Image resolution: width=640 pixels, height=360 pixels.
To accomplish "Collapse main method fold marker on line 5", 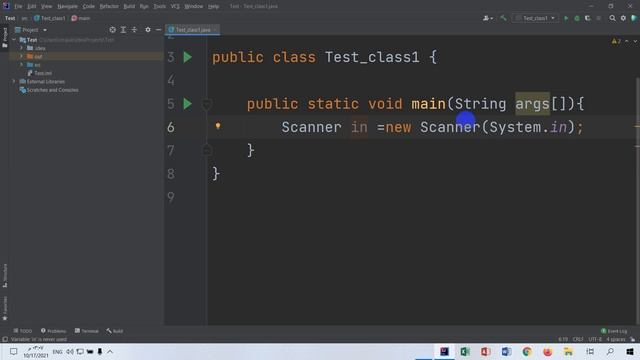I will tap(207, 104).
